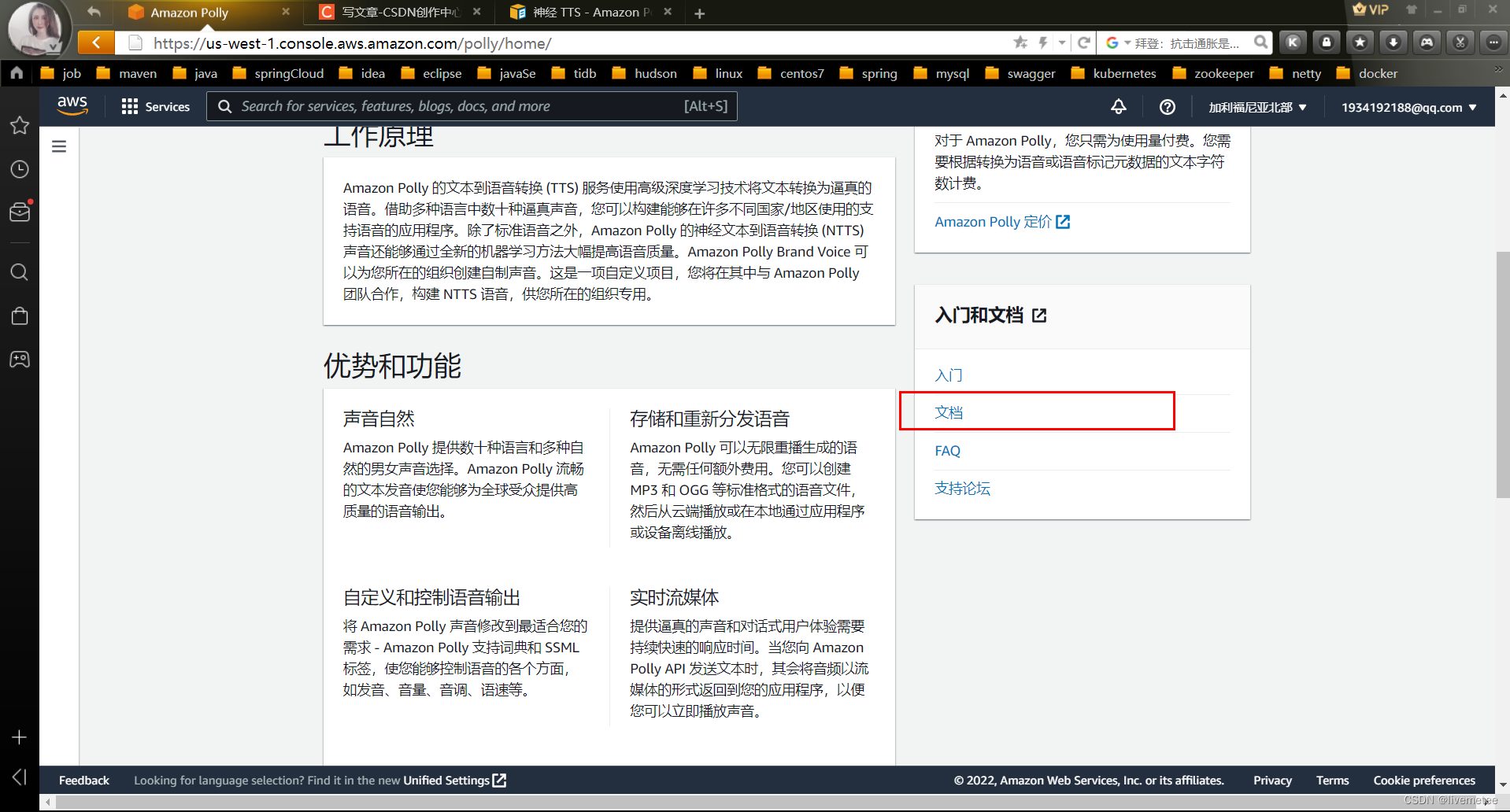
Task: Click the browser toolbar lock icon
Action: point(1327,42)
